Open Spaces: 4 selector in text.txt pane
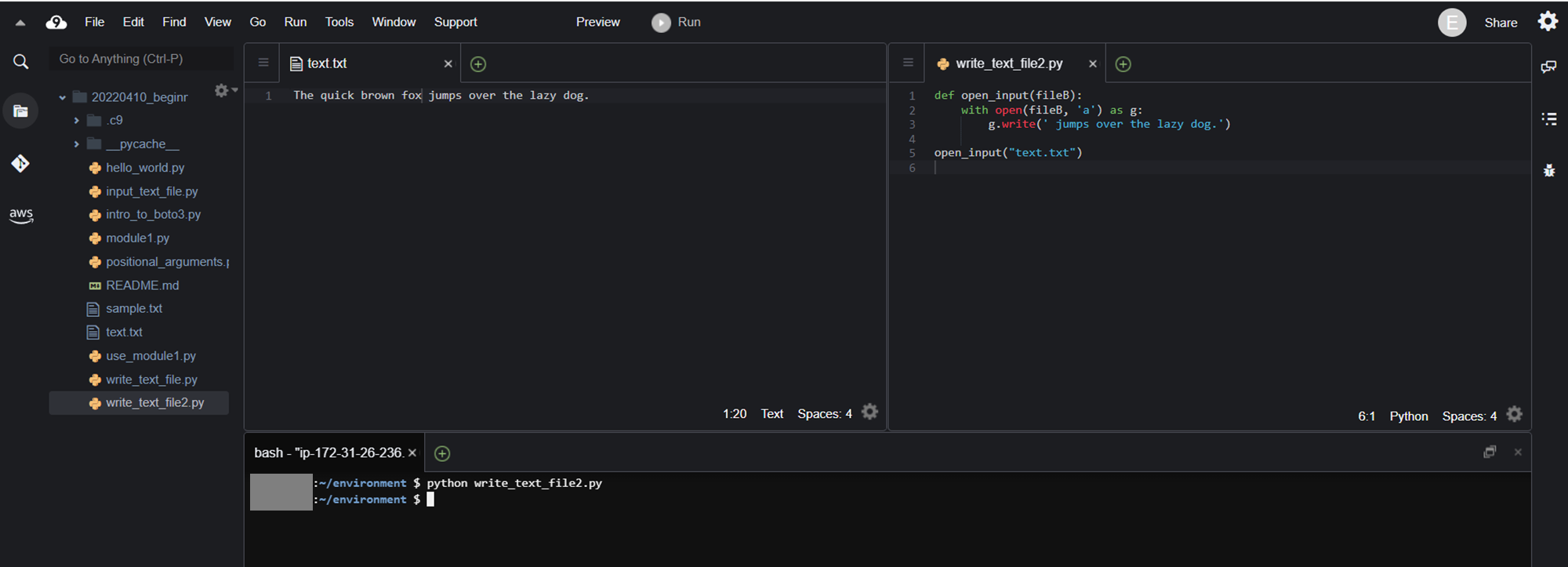This screenshot has height=567, width=1568. [825, 414]
